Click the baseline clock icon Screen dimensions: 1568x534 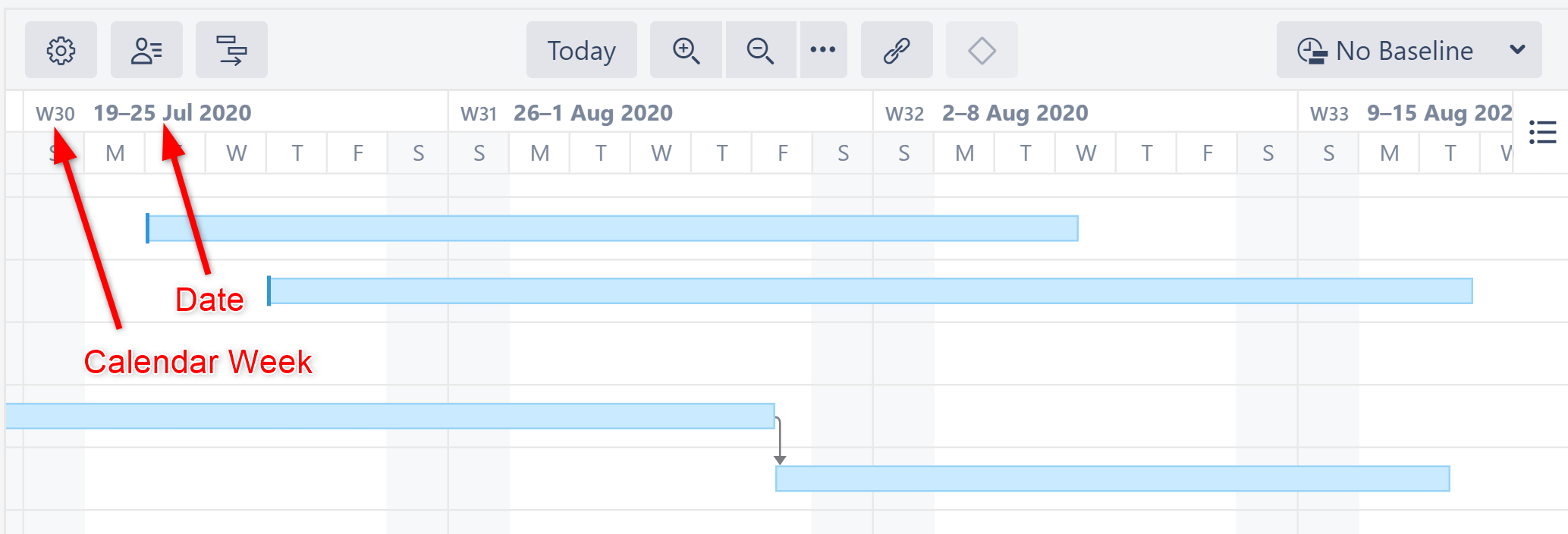(1314, 50)
